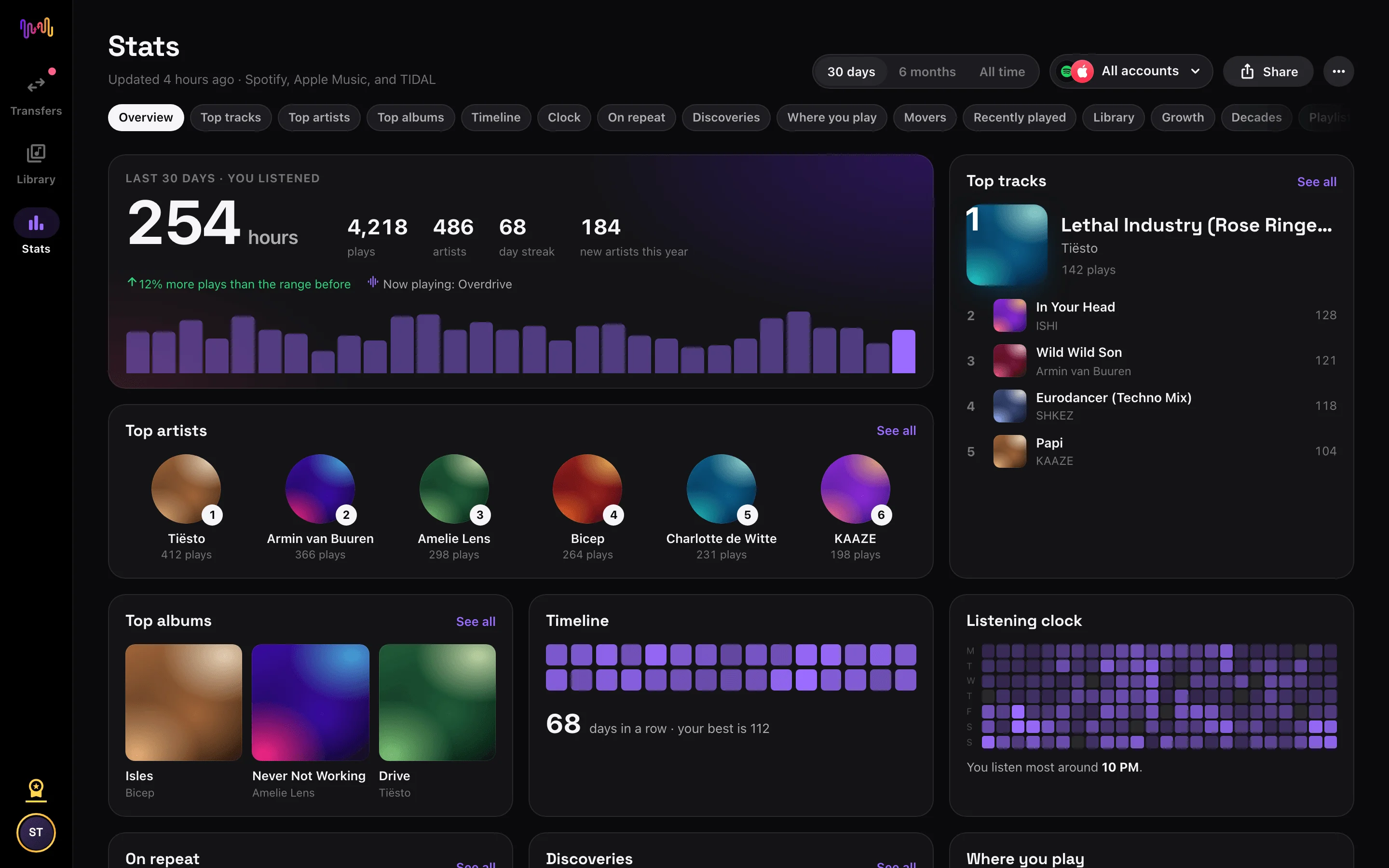The width and height of the screenshot is (1389, 868).
Task: Open the Transfers sidebar icon
Action: coord(36,85)
